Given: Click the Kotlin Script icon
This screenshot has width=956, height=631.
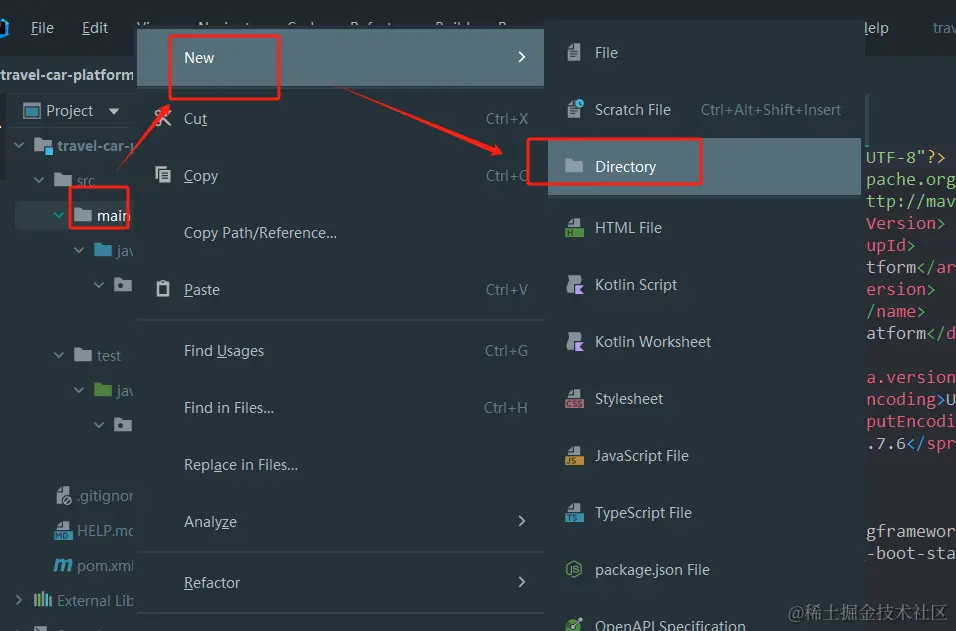Looking at the screenshot, I should coord(574,284).
